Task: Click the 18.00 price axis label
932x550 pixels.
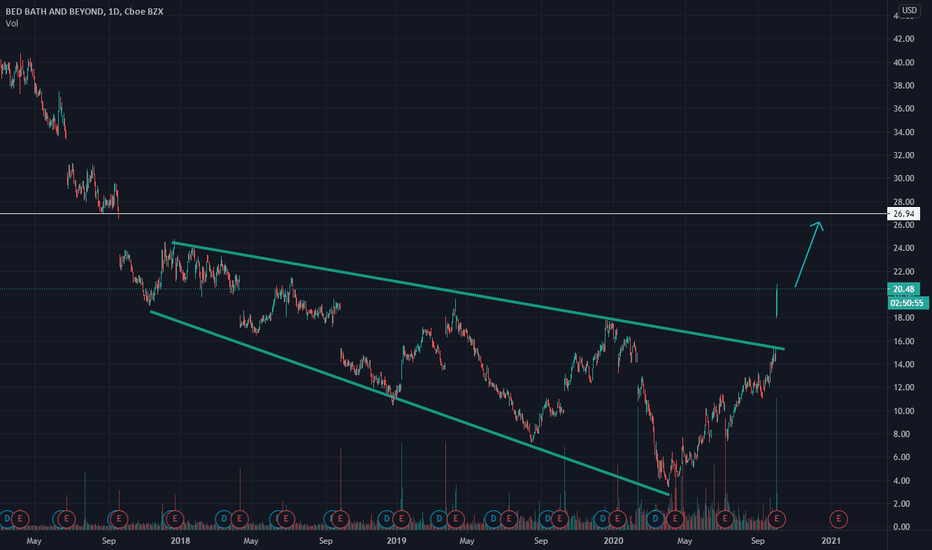Action: pos(903,318)
